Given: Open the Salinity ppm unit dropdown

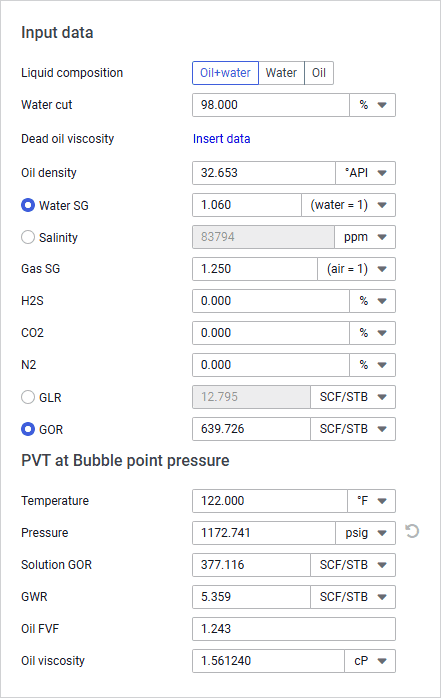Looking at the screenshot, I should pyautogui.click(x=365, y=237).
